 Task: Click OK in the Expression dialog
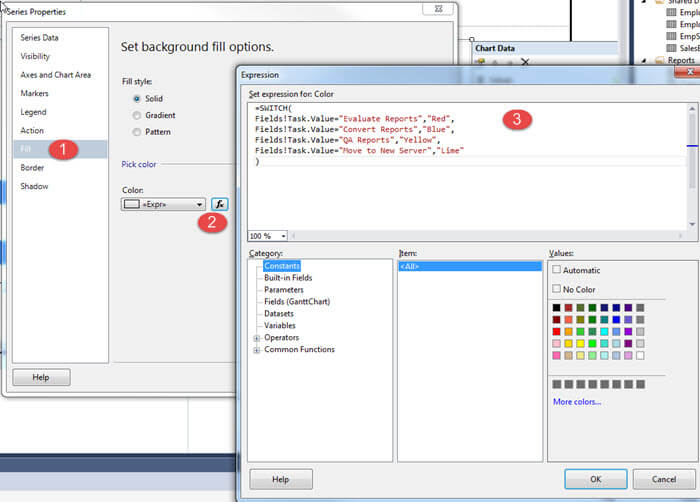point(596,479)
